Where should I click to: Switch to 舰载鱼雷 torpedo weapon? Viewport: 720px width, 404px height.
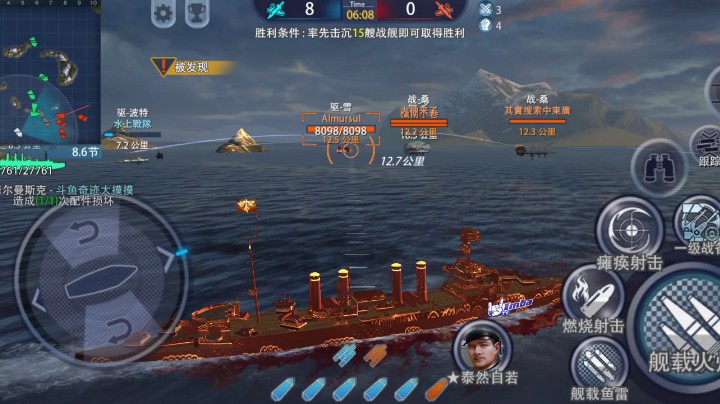pos(599,365)
